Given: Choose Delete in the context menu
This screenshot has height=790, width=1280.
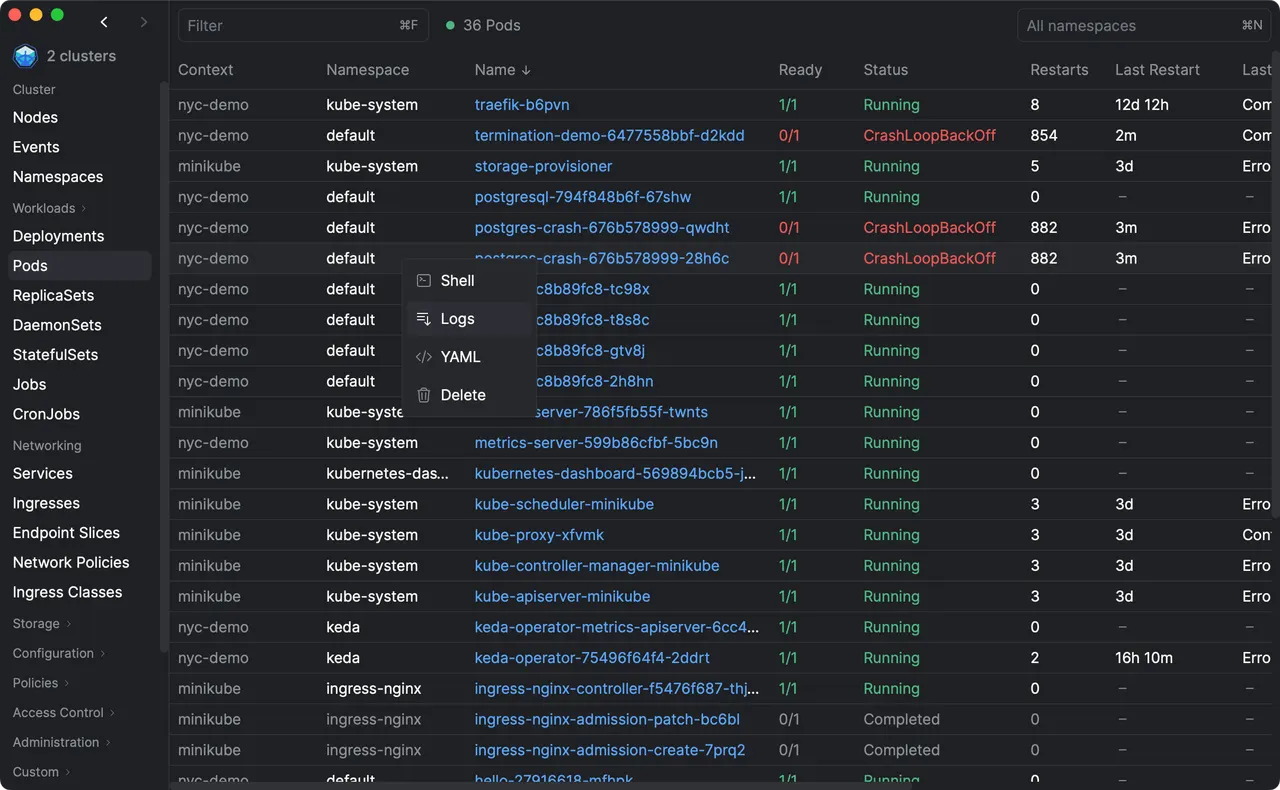Looking at the screenshot, I should click(x=469, y=395).
